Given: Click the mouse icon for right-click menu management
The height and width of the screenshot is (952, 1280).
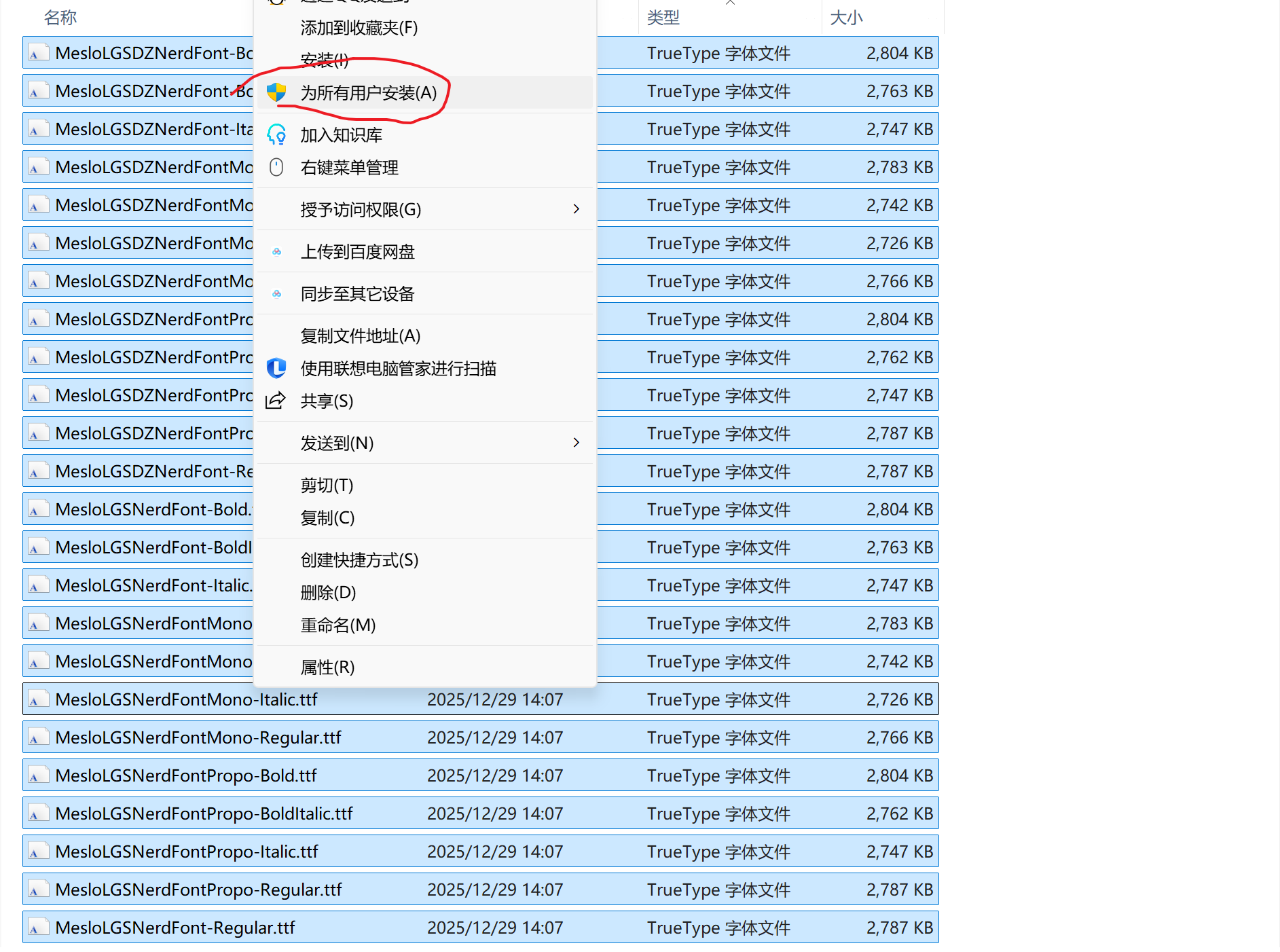Looking at the screenshot, I should 276,167.
